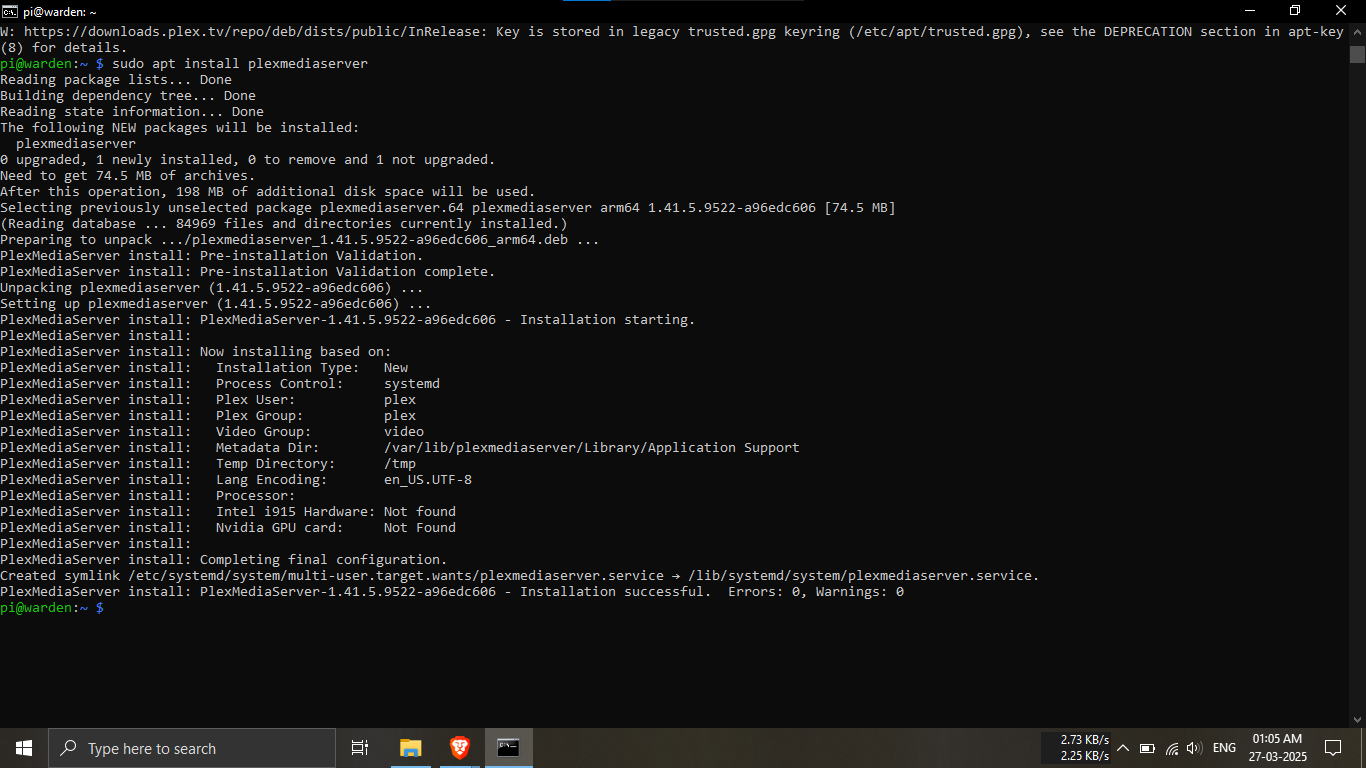
Task: Click the speaker icon in the system tray
Action: 1194,747
